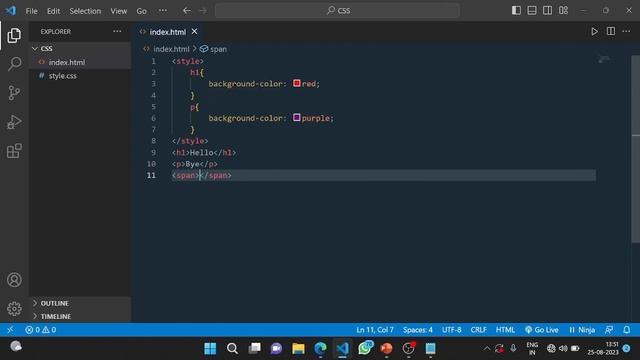
Task: Open the File menu
Action: pyautogui.click(x=31, y=11)
